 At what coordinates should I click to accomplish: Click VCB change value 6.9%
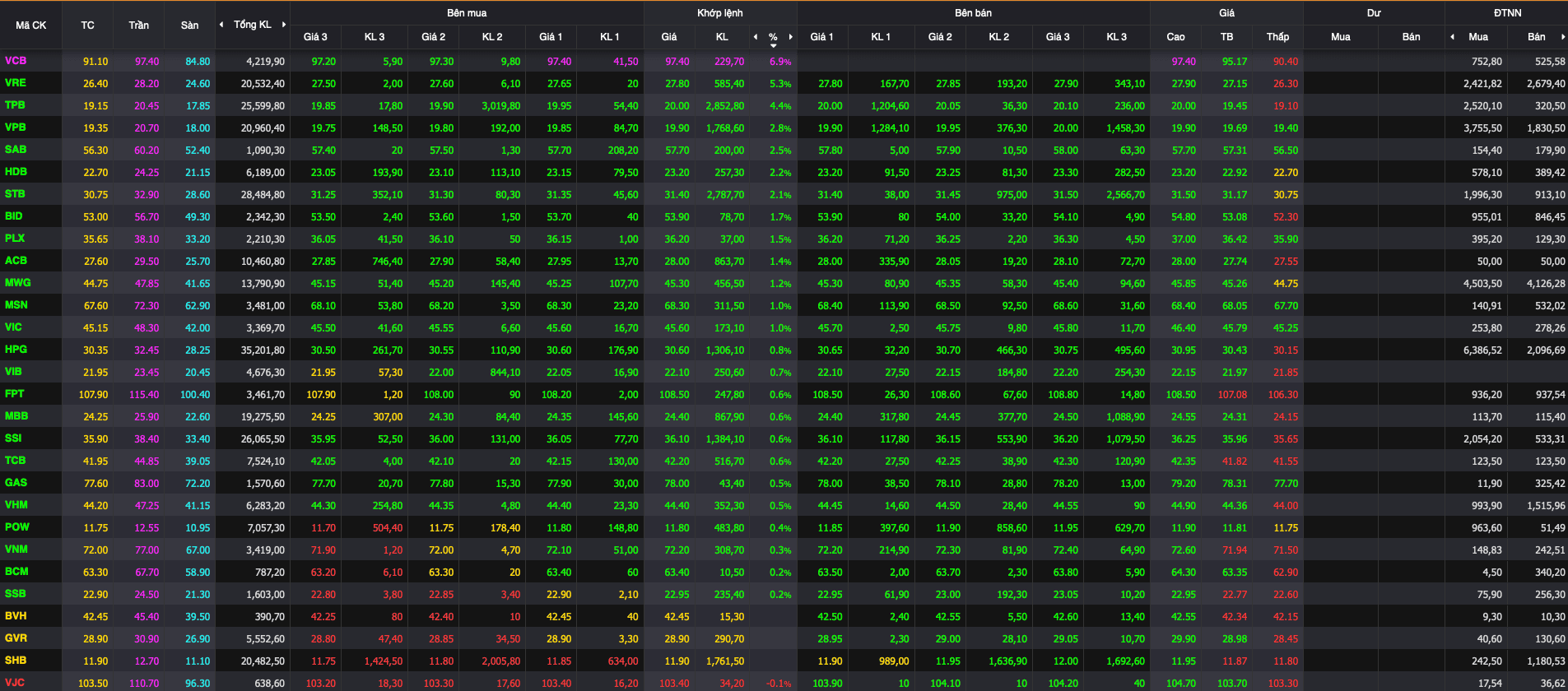click(x=780, y=62)
